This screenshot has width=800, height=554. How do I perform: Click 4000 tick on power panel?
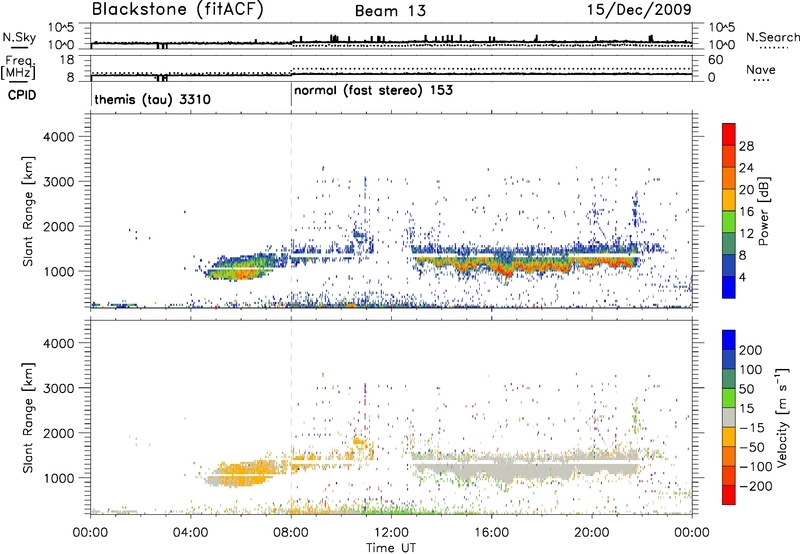tap(59, 137)
